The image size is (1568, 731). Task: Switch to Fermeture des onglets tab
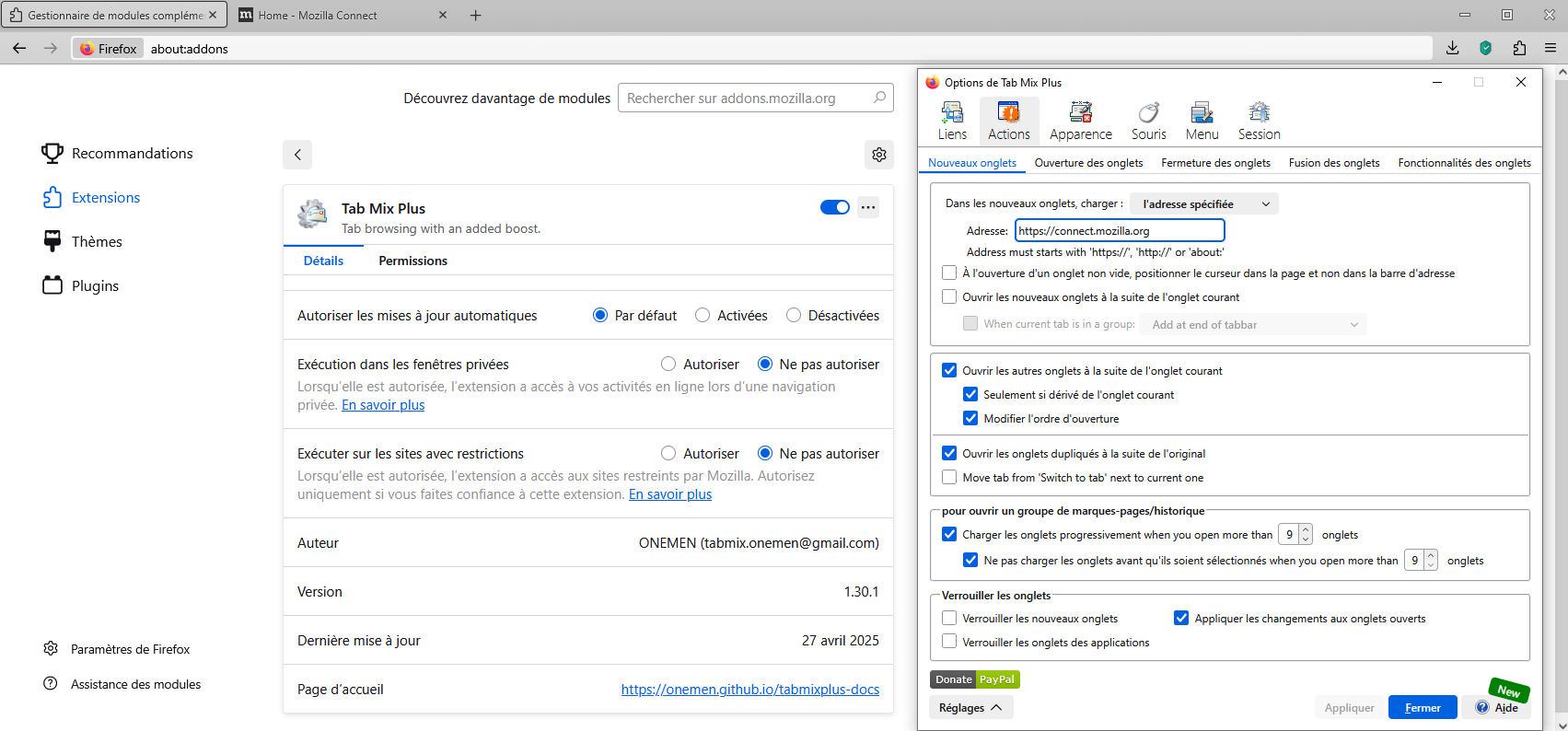(x=1215, y=162)
